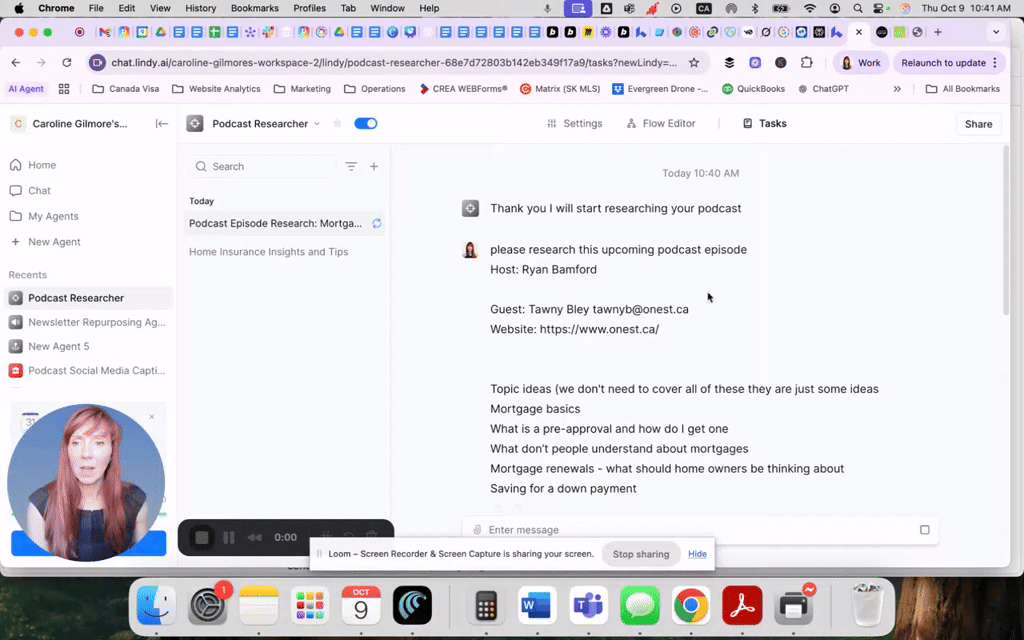Open Home in the sidebar

point(42,165)
